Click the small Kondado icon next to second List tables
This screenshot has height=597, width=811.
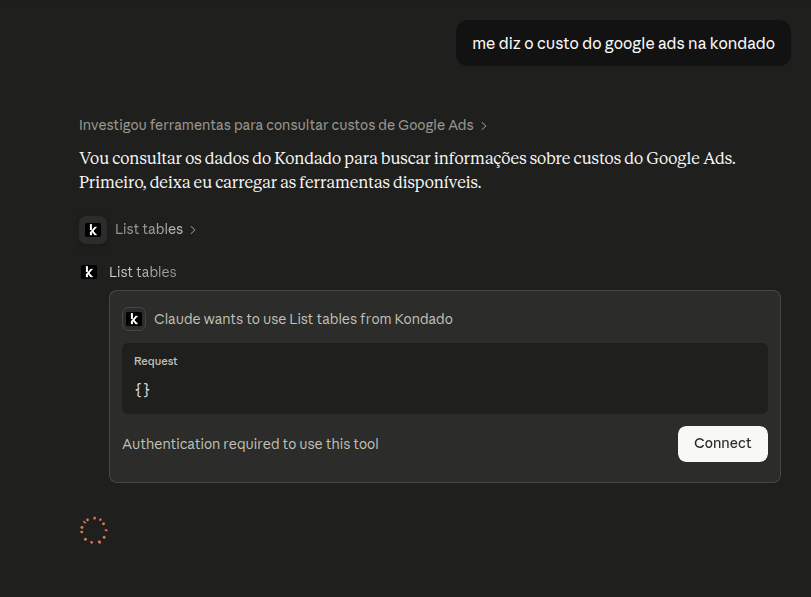[x=89, y=272]
